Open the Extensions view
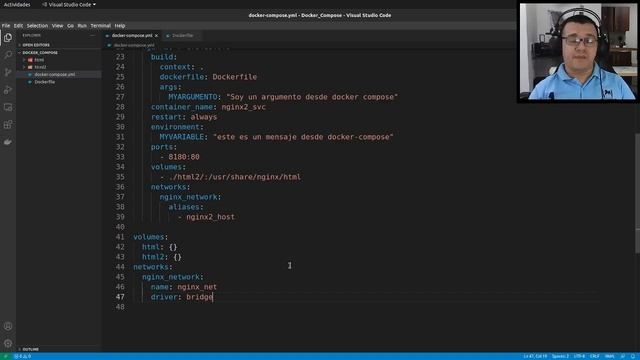 [8, 124]
